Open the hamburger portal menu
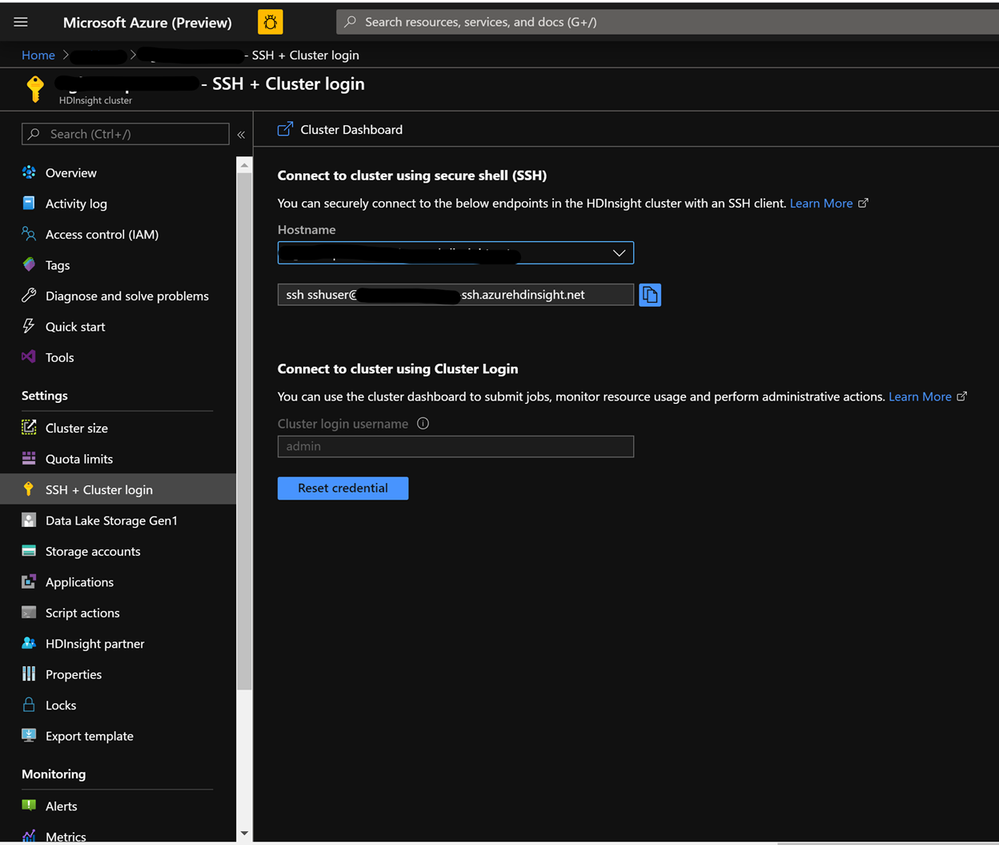The width and height of the screenshot is (999, 845). click(x=20, y=22)
